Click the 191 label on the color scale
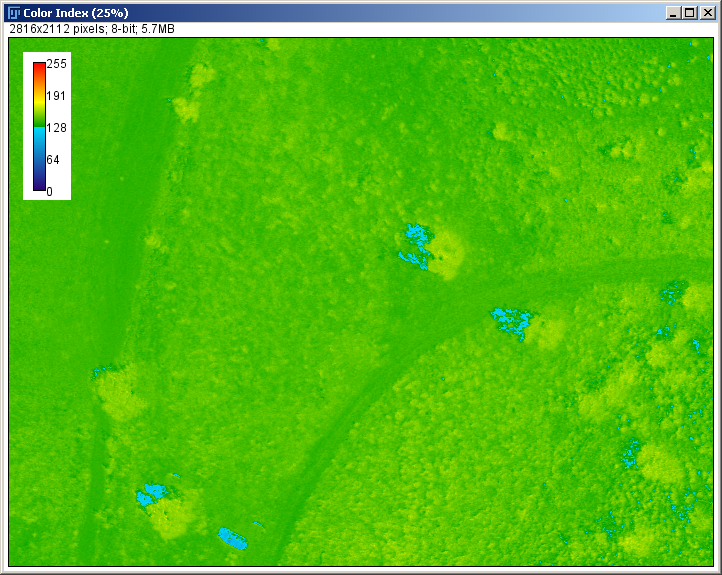The height and width of the screenshot is (575, 722). pyautogui.click(x=56, y=96)
